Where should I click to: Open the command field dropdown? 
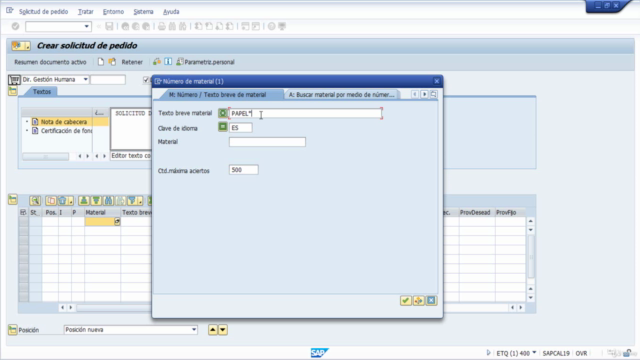(x=87, y=27)
